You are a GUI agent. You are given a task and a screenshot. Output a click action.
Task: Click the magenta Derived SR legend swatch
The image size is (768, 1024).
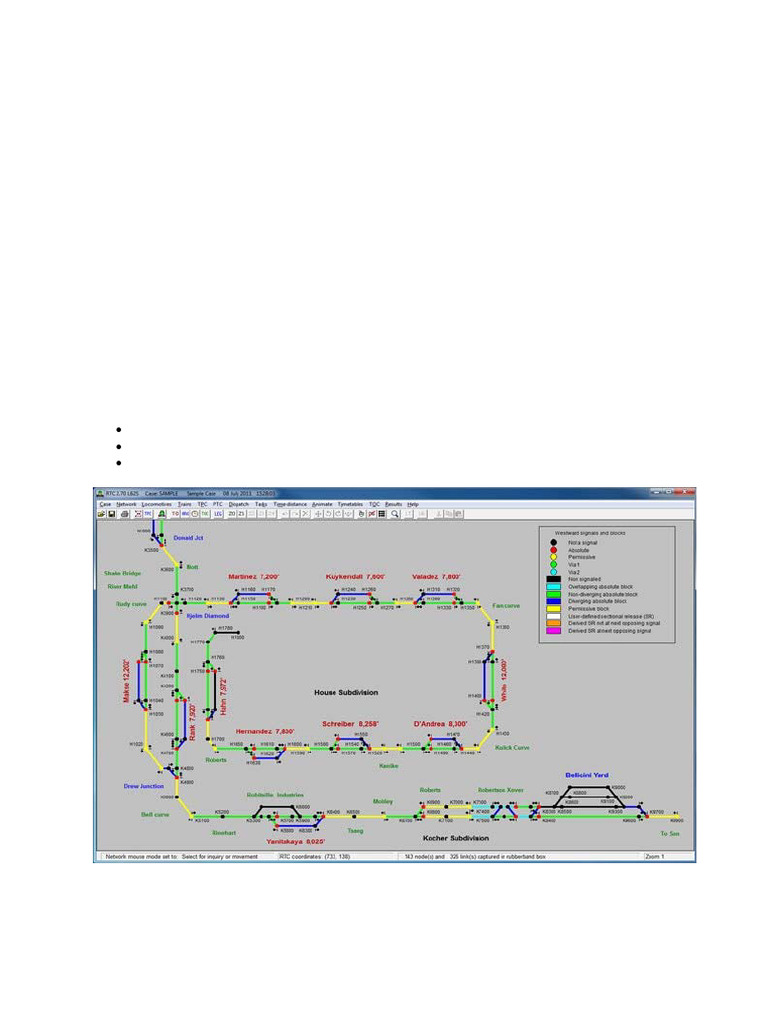point(553,631)
